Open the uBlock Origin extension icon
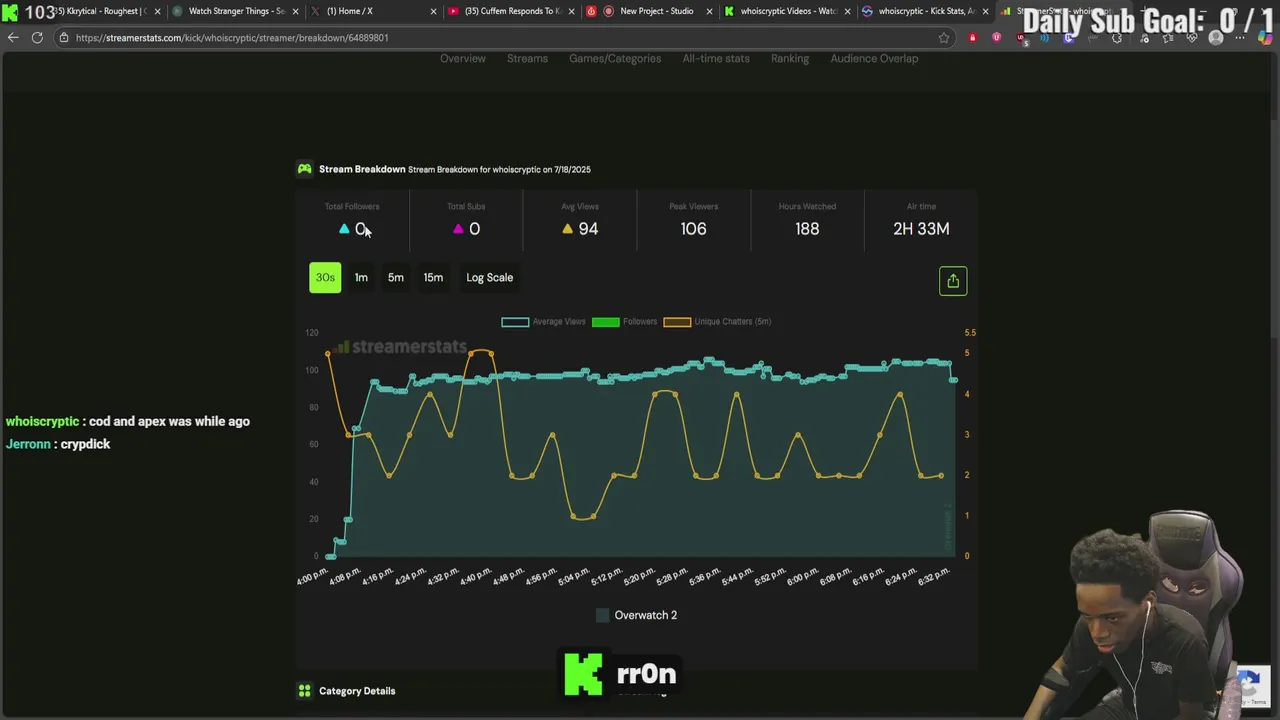The height and width of the screenshot is (720, 1280). (1020, 38)
